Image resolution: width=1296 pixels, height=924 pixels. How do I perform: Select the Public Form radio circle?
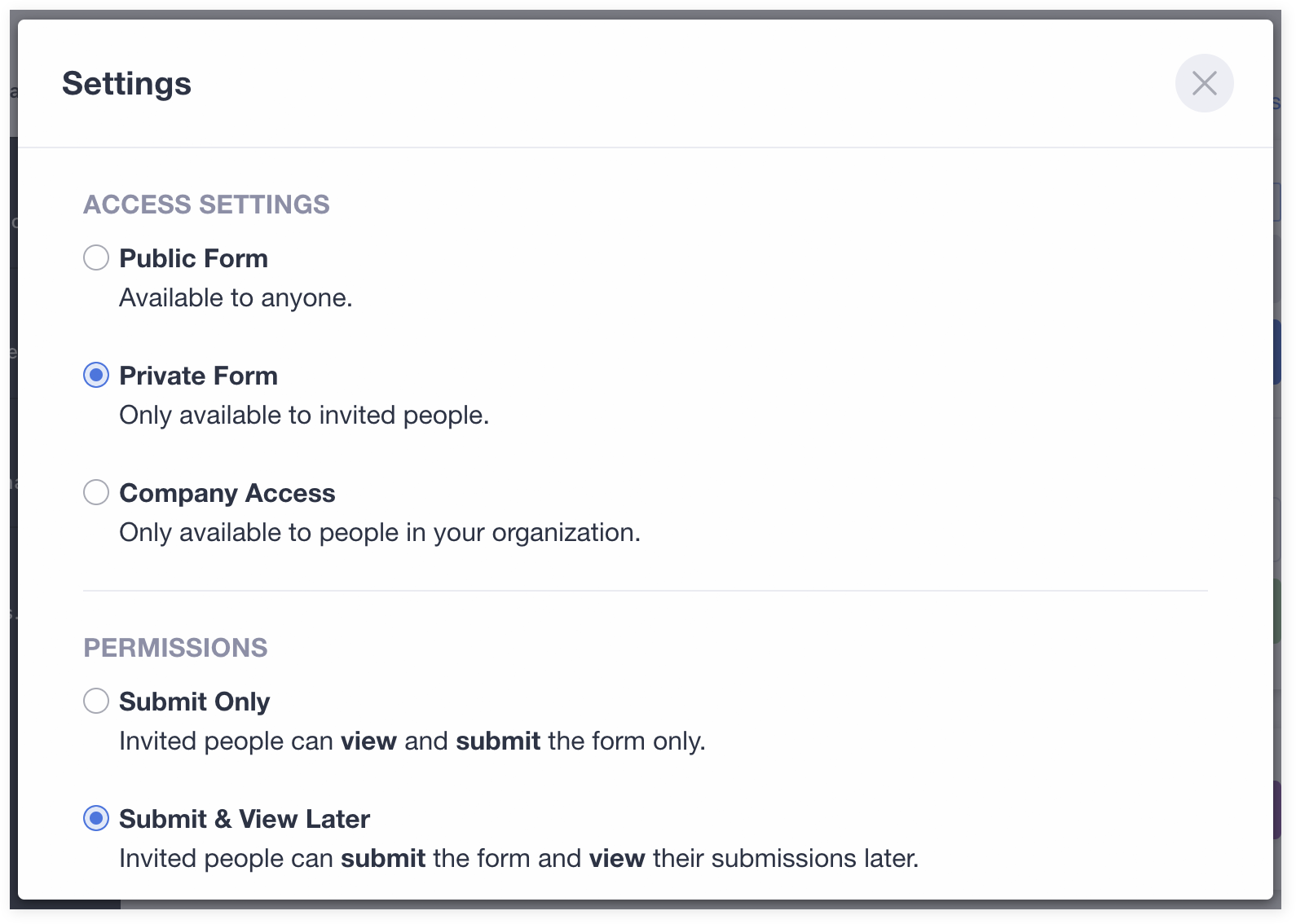click(96, 257)
